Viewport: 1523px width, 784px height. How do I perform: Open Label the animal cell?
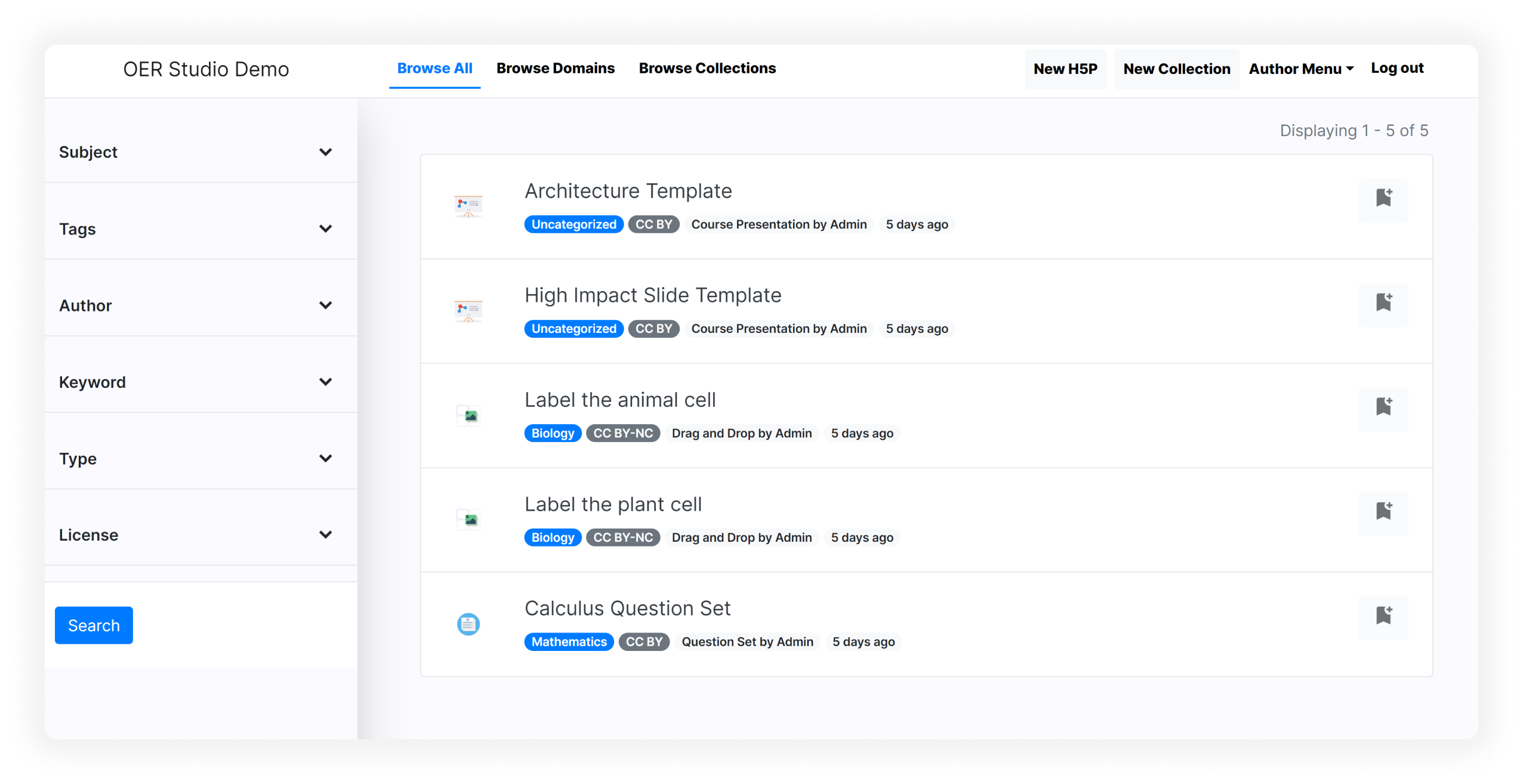point(620,400)
